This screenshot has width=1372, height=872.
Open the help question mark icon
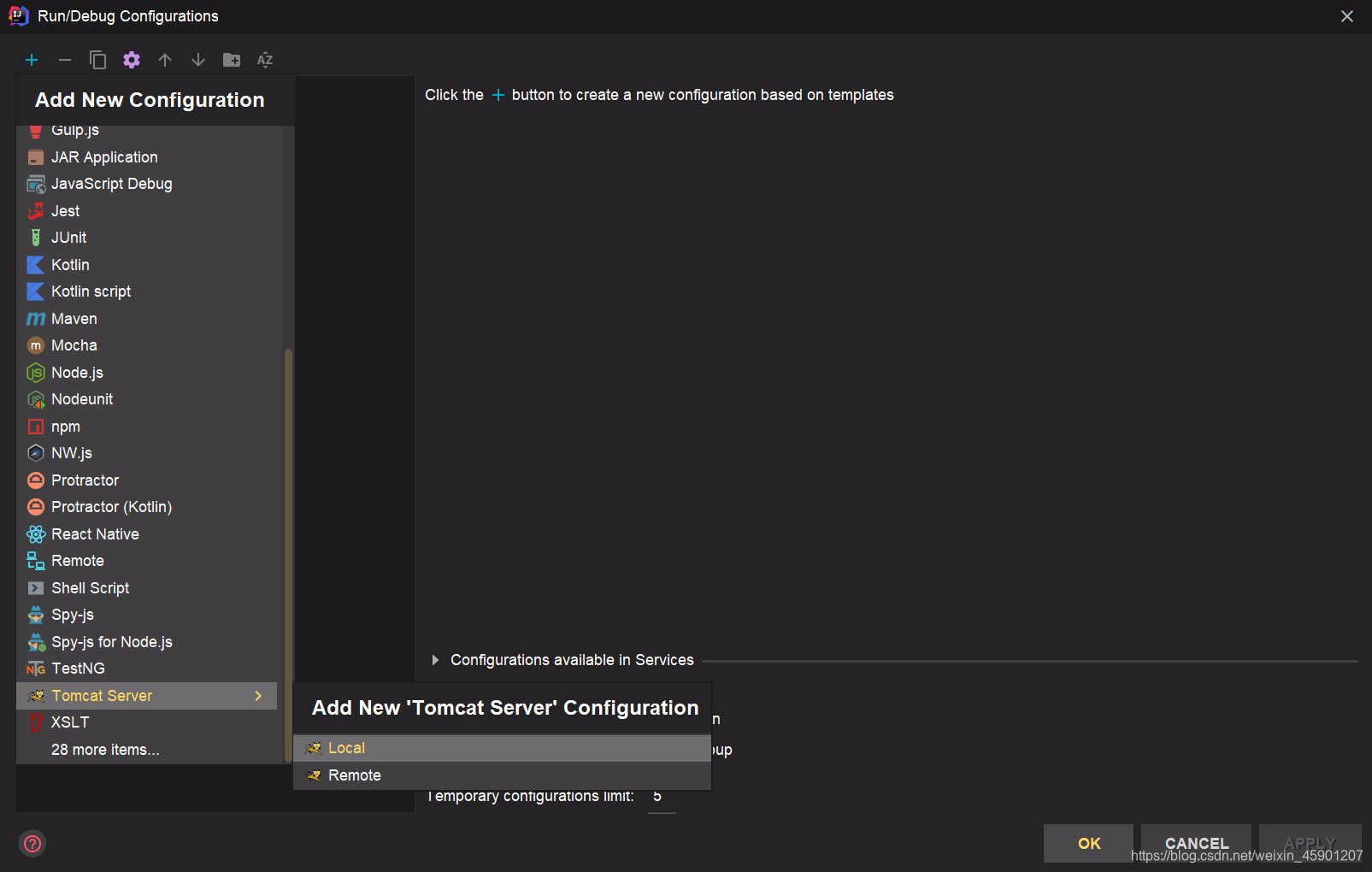[32, 844]
